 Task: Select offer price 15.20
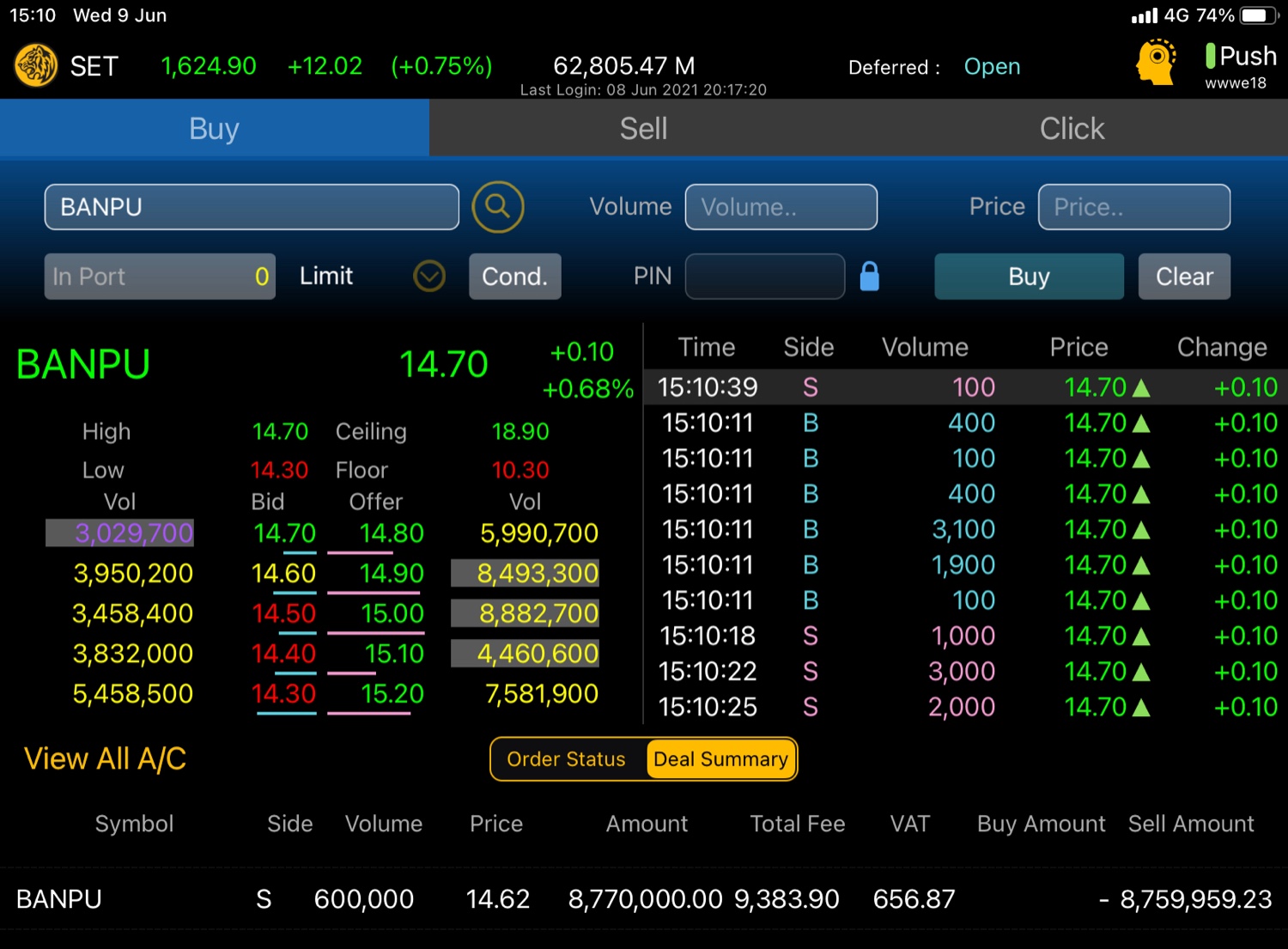[x=392, y=694]
